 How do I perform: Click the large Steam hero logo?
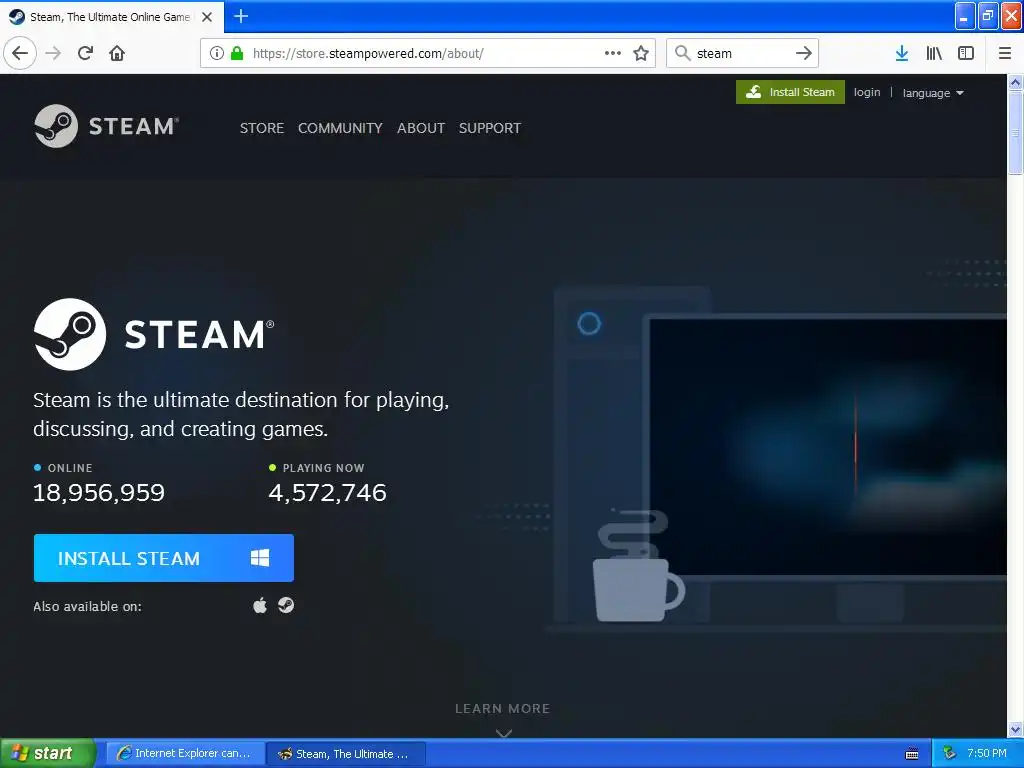pyautogui.click(x=154, y=334)
